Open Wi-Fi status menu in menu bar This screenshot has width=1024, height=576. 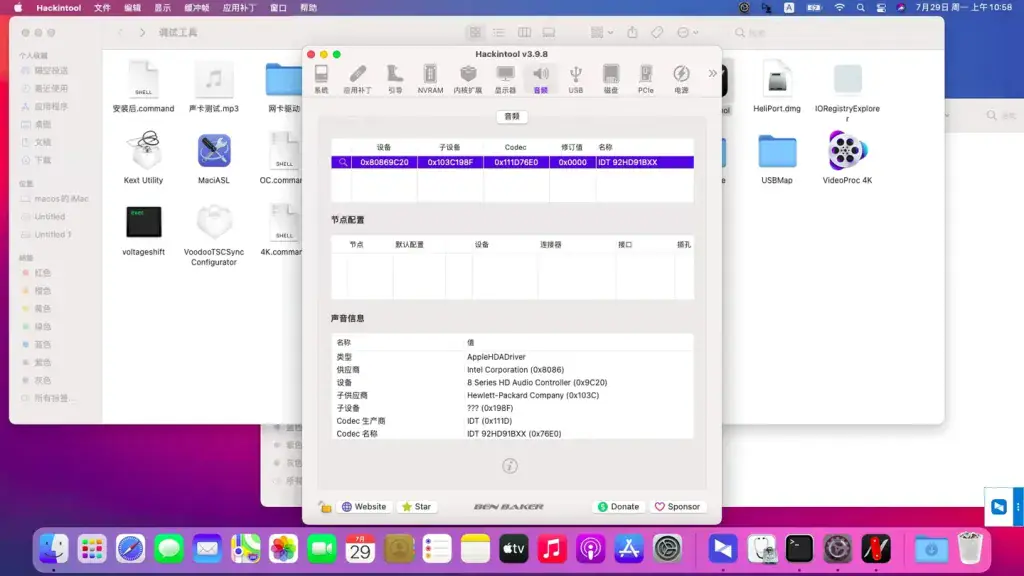coord(839,8)
